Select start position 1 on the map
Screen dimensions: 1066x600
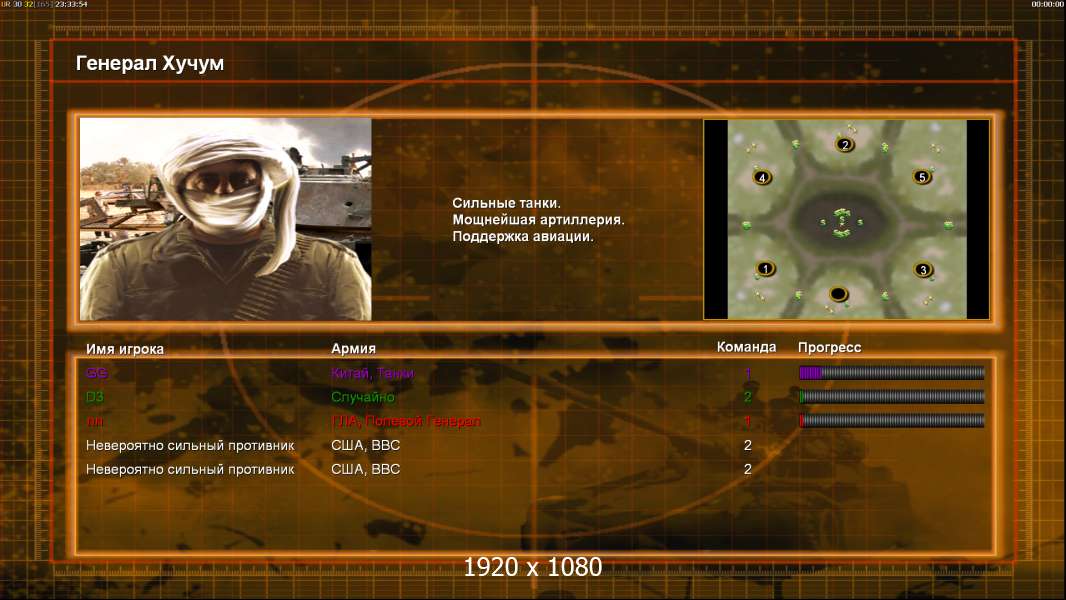(x=766, y=268)
